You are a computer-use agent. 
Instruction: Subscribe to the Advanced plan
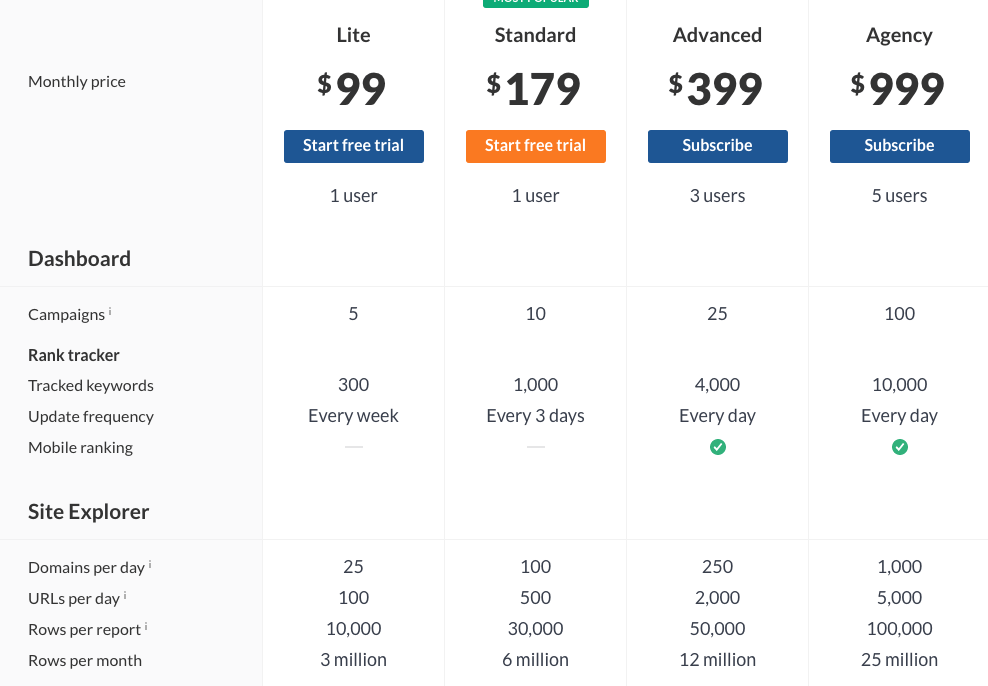pos(718,146)
